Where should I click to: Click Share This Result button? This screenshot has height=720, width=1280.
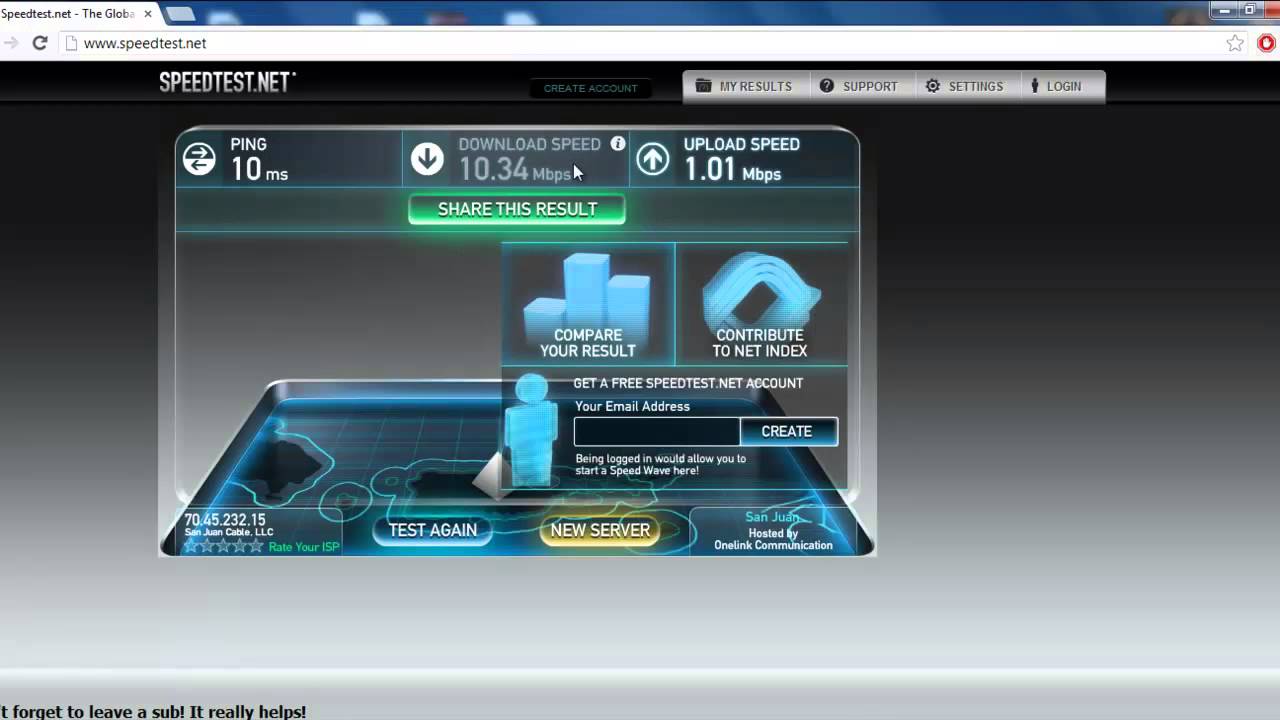[517, 209]
